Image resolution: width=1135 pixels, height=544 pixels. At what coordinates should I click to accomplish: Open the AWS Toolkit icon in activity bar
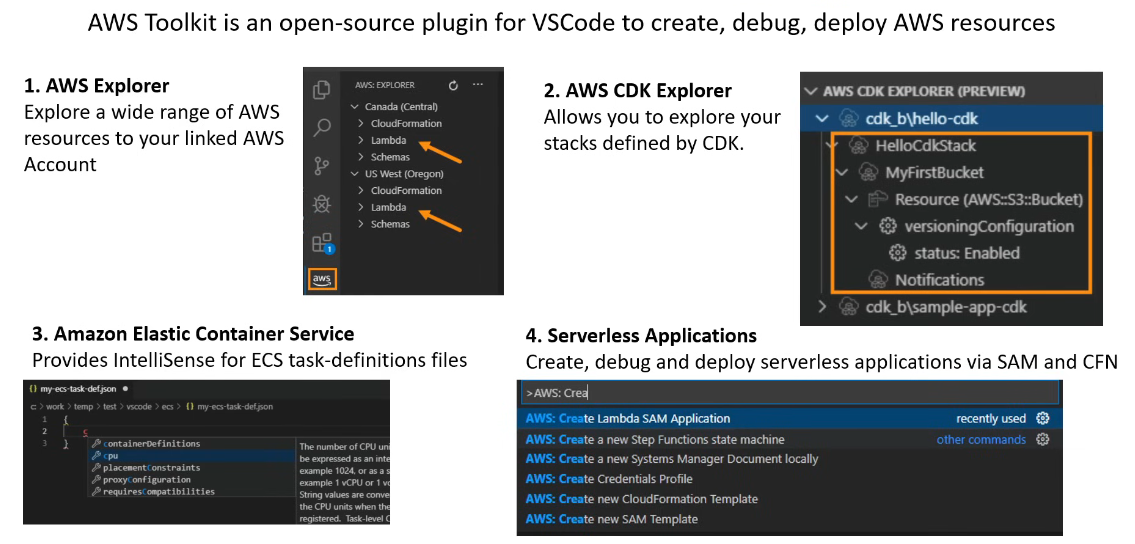(322, 278)
